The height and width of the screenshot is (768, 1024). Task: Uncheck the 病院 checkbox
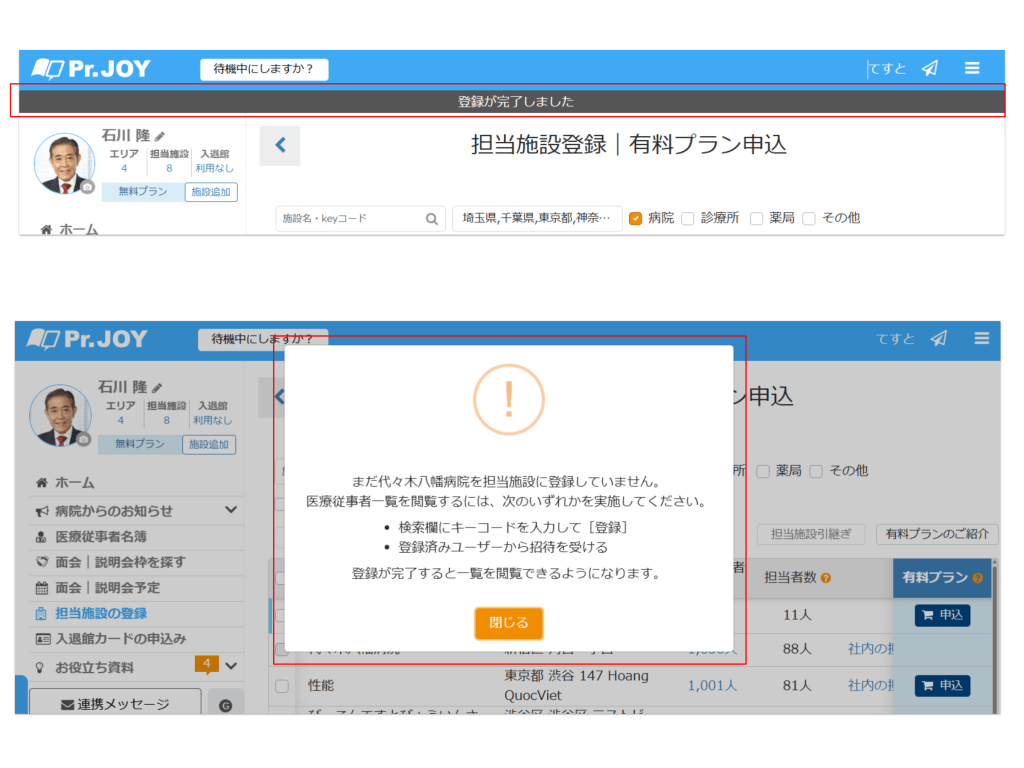[635, 218]
